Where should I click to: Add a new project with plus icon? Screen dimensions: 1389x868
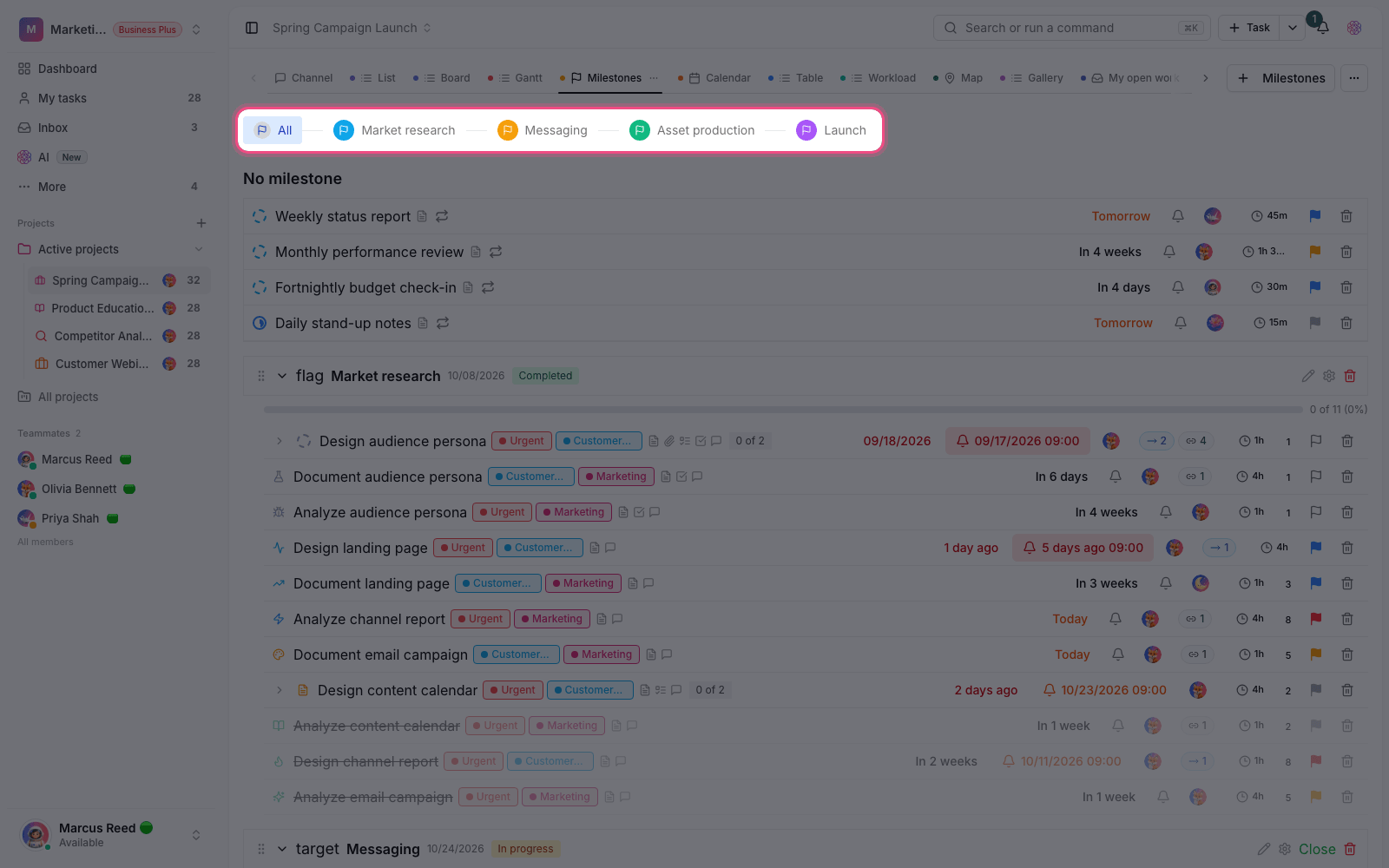coord(201,223)
